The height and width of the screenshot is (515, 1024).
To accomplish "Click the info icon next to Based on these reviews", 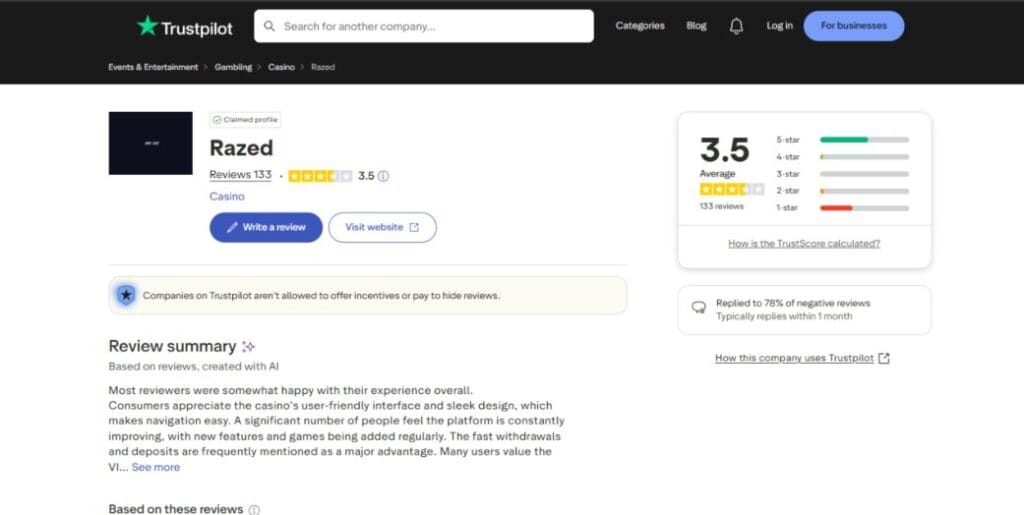I will 254,509.
